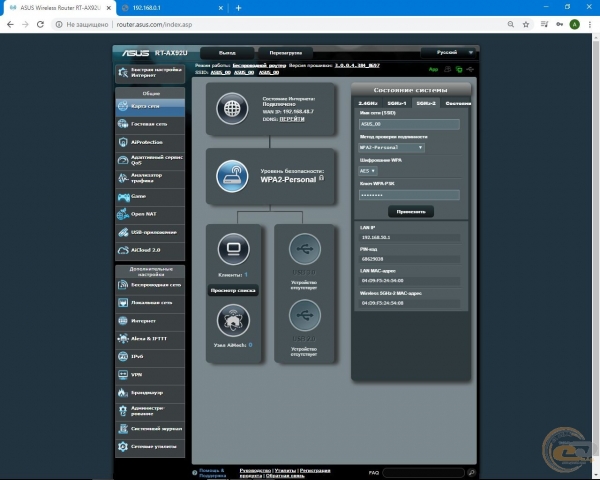The width and height of the screenshot is (600, 480).
Task: Click the AiMesh node icon
Action: 233,320
